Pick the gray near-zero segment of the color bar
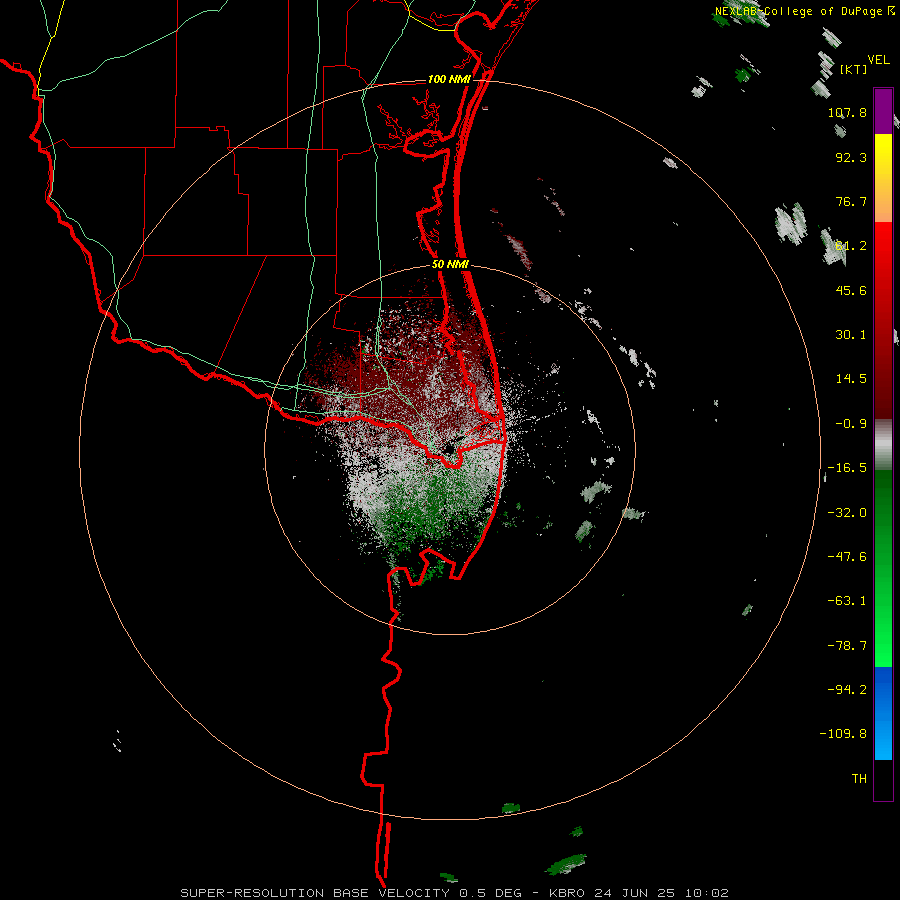The image size is (900, 900). pyautogui.click(x=883, y=444)
